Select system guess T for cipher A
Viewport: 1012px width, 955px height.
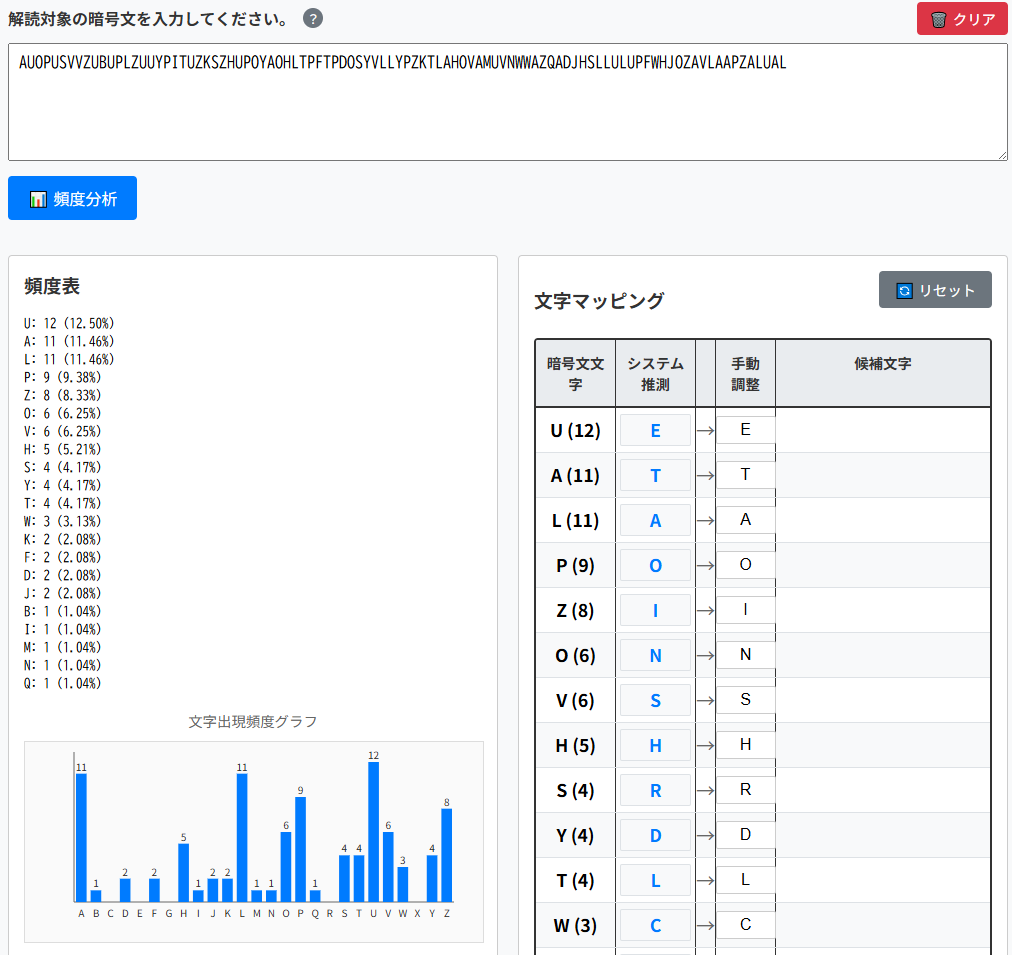pos(655,475)
